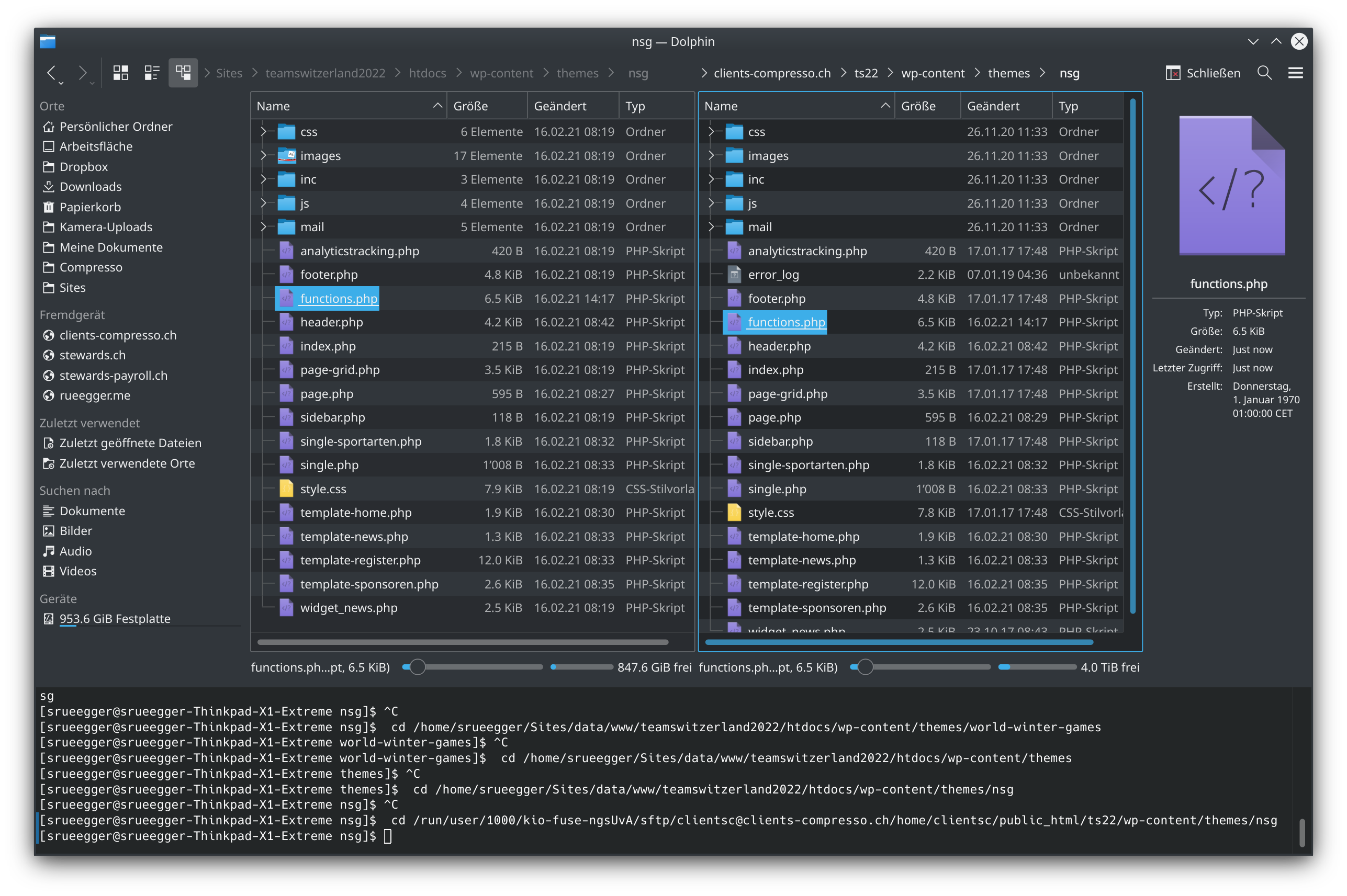Image resolution: width=1347 pixels, height=896 pixels.
Task: Open the 953.6 GiB Festplatte device
Action: click(x=115, y=618)
